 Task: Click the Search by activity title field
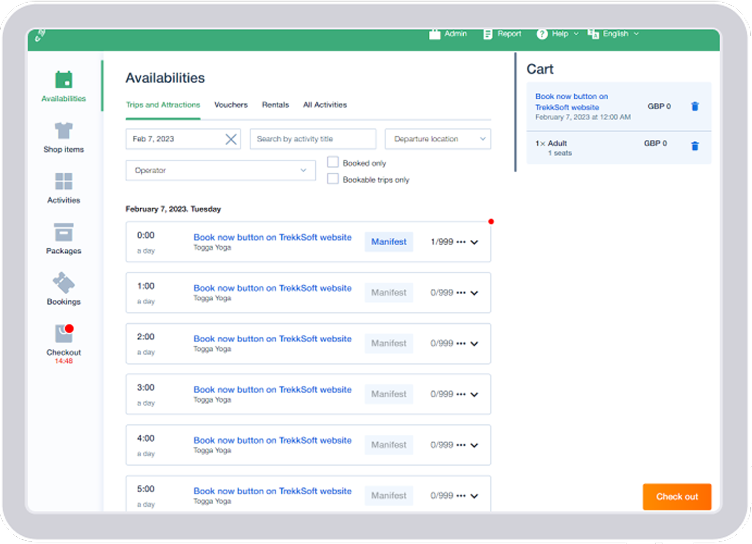coord(312,139)
